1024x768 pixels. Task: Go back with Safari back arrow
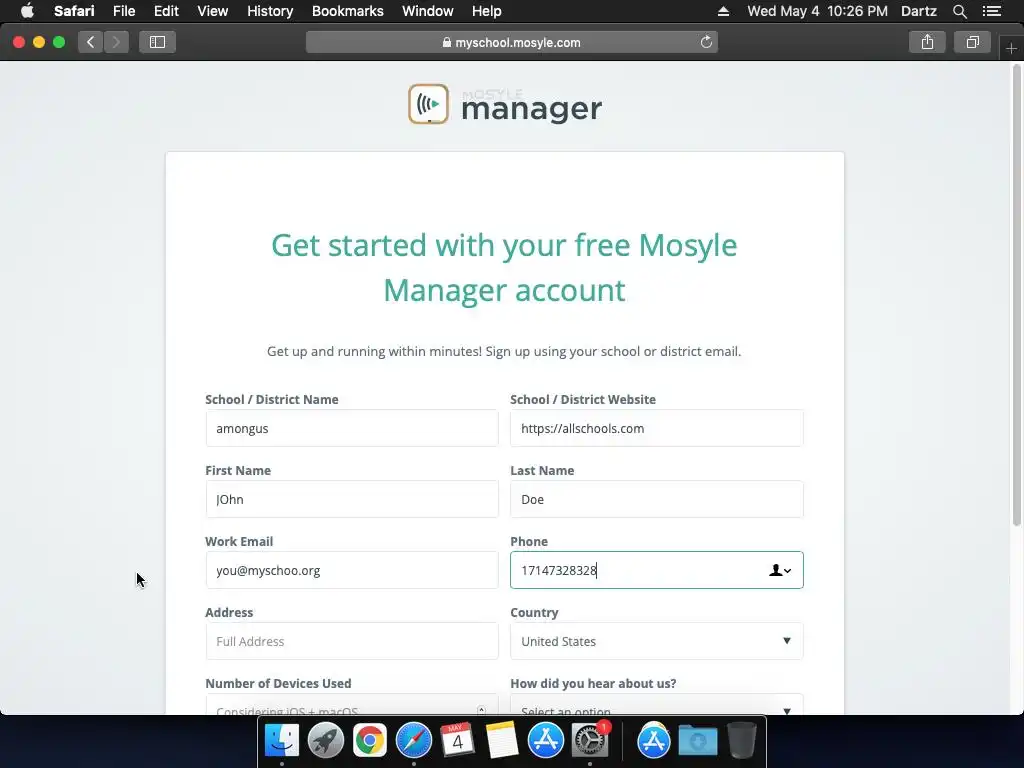pos(91,42)
